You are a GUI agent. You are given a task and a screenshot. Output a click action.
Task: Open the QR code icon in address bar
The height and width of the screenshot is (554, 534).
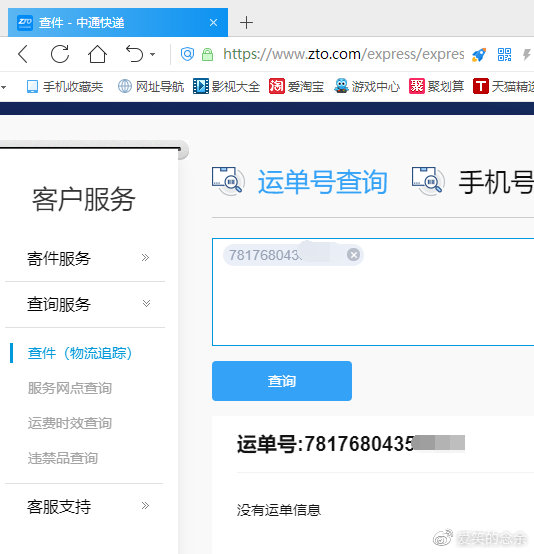click(504, 54)
